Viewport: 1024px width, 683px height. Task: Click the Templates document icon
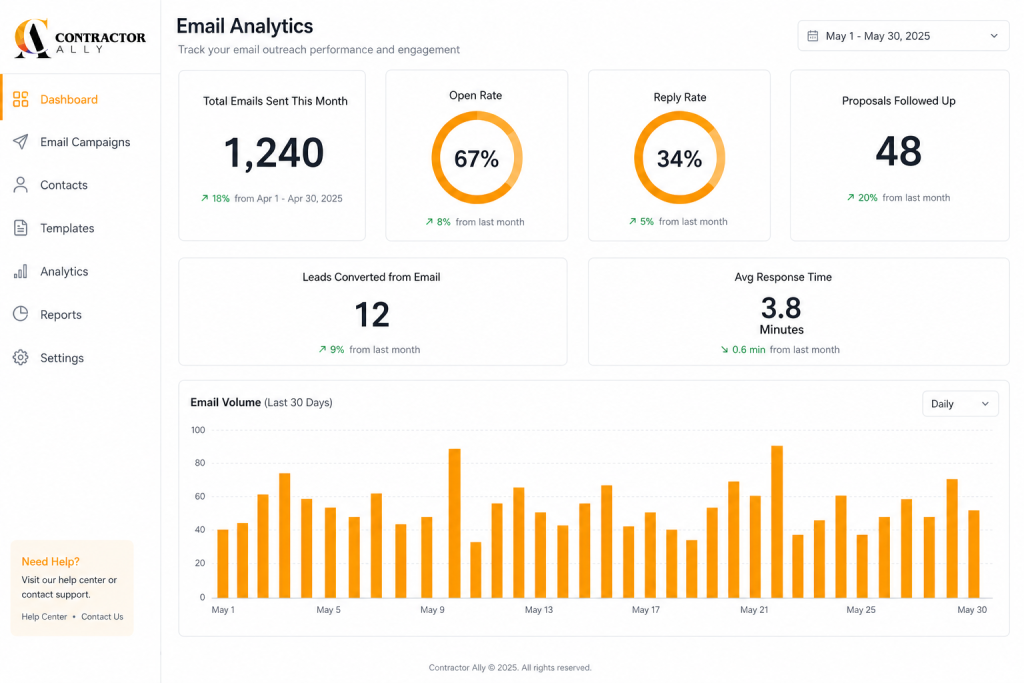click(20, 228)
